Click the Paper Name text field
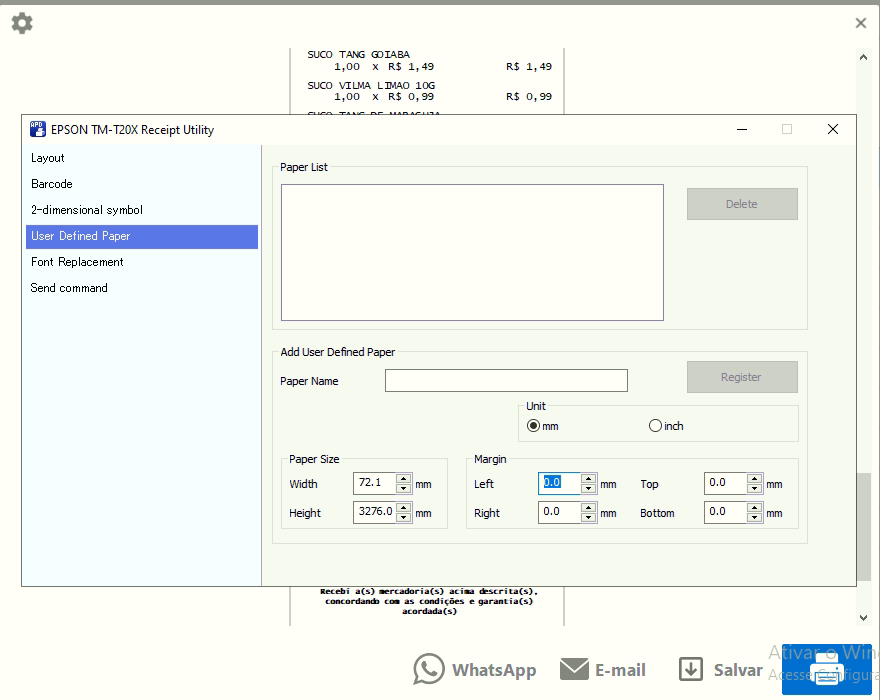 pyautogui.click(x=506, y=381)
